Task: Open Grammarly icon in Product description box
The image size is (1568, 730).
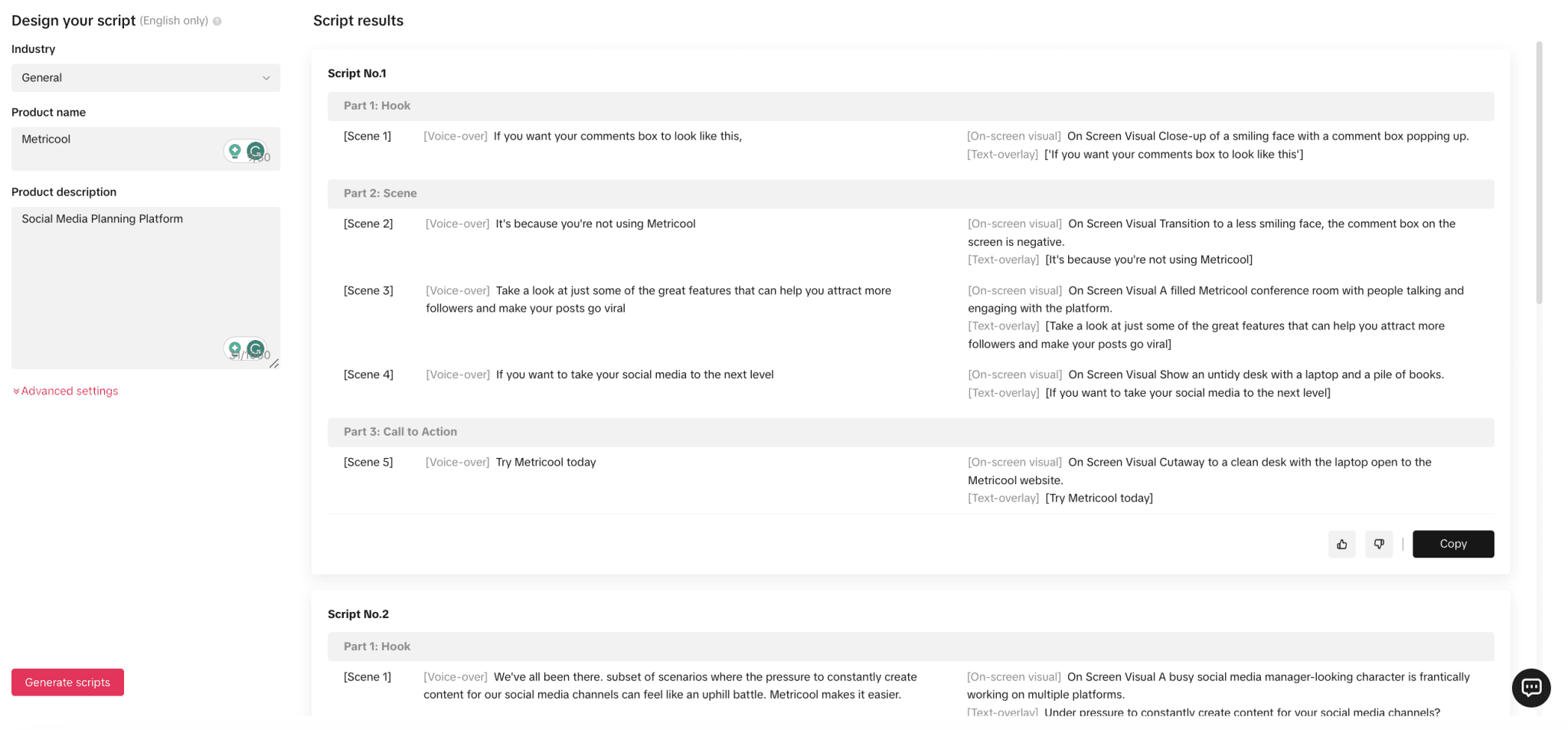Action: (256, 349)
